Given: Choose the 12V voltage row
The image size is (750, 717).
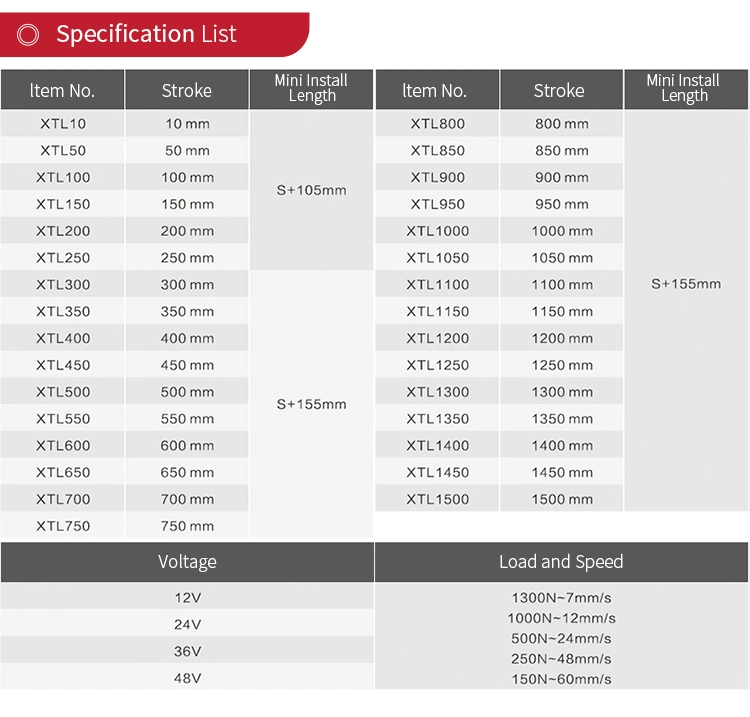Looking at the screenshot, I should (187, 598).
